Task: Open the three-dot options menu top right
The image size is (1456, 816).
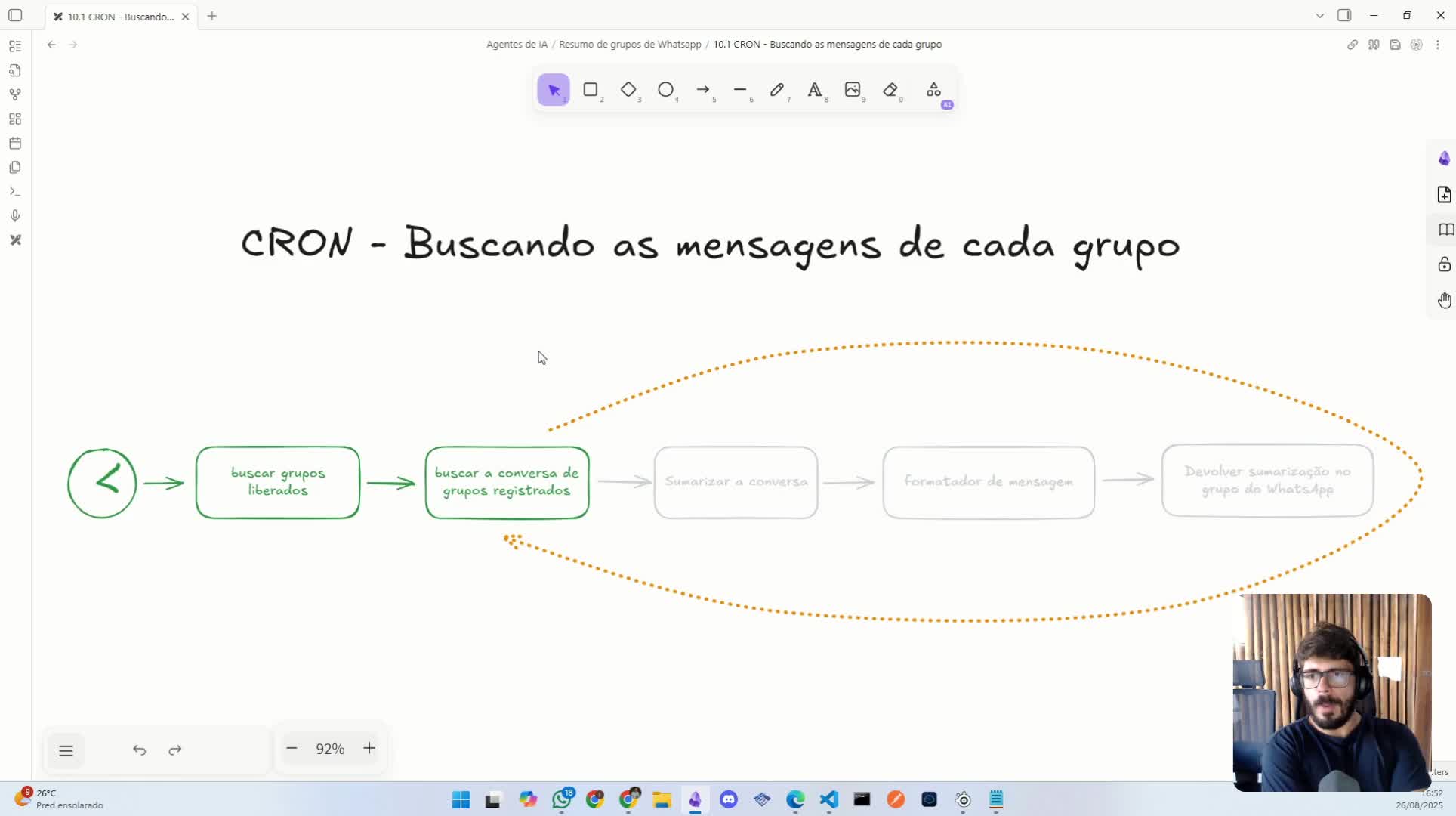Action: [x=1439, y=45]
